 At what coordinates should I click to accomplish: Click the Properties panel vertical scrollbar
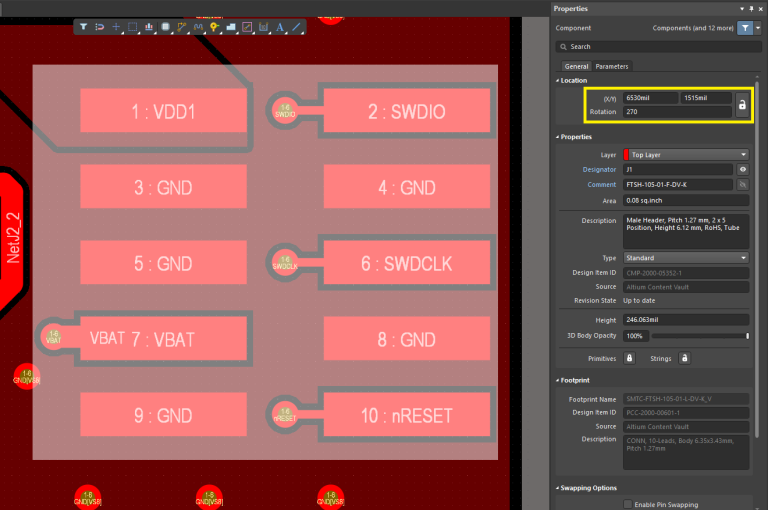tap(757, 260)
